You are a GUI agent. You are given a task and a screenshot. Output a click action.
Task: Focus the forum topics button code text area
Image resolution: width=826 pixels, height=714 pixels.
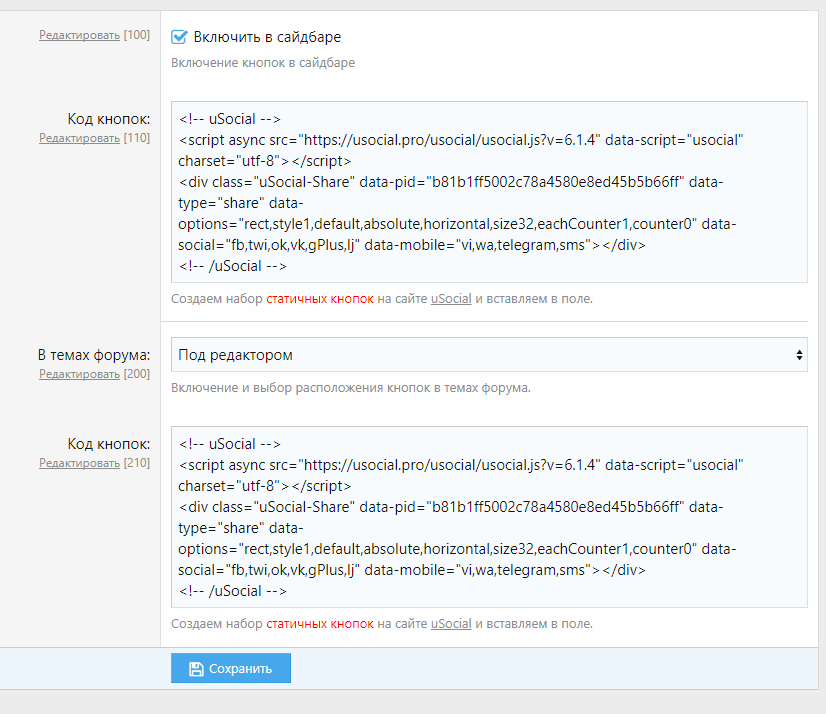click(488, 517)
